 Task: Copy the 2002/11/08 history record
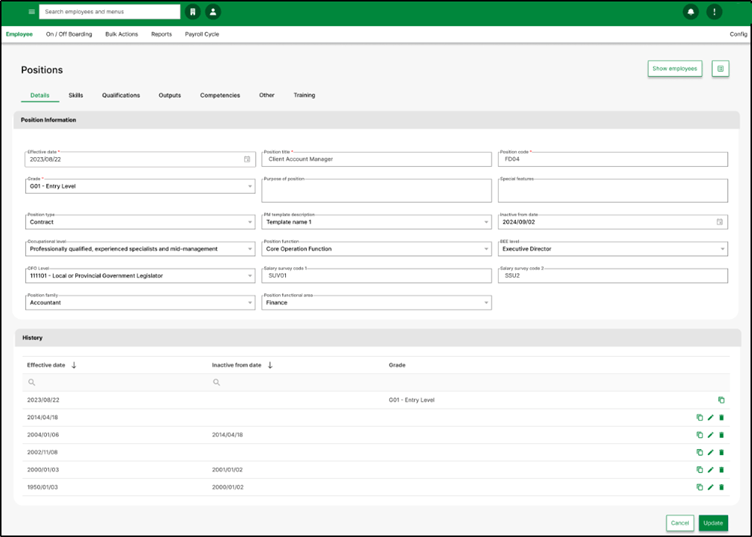(700, 452)
